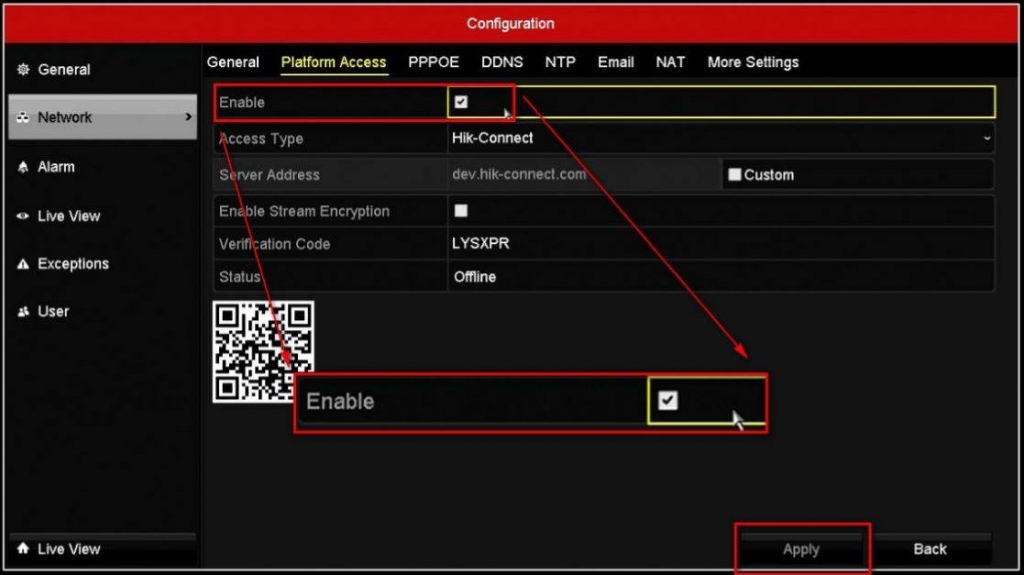Click the General gear icon in sidebar
The width and height of the screenshot is (1024, 575).
click(x=23, y=69)
